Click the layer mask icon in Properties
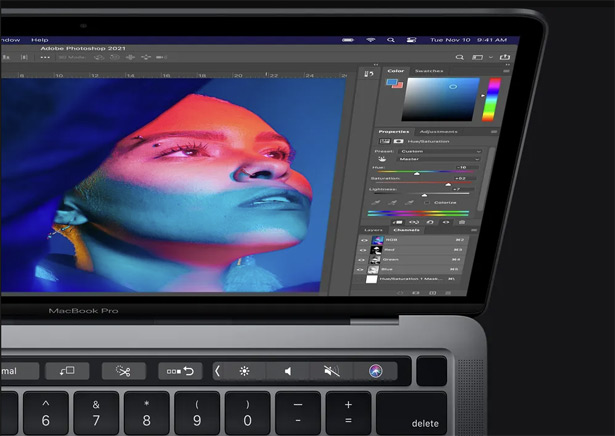Viewport: 615px width, 436px height. click(398, 141)
